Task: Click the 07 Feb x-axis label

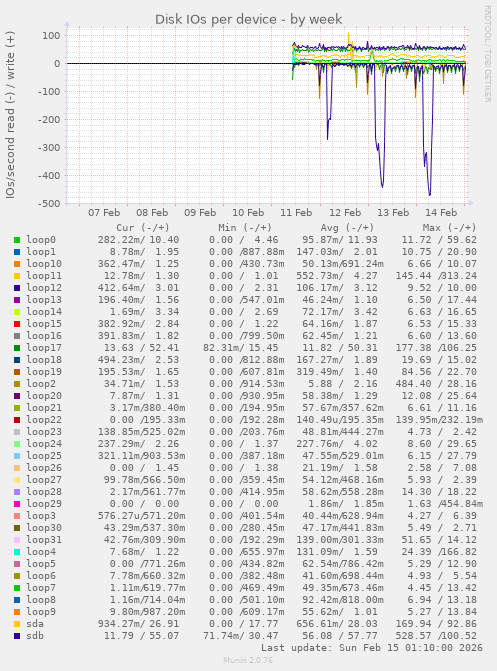Action: point(104,213)
